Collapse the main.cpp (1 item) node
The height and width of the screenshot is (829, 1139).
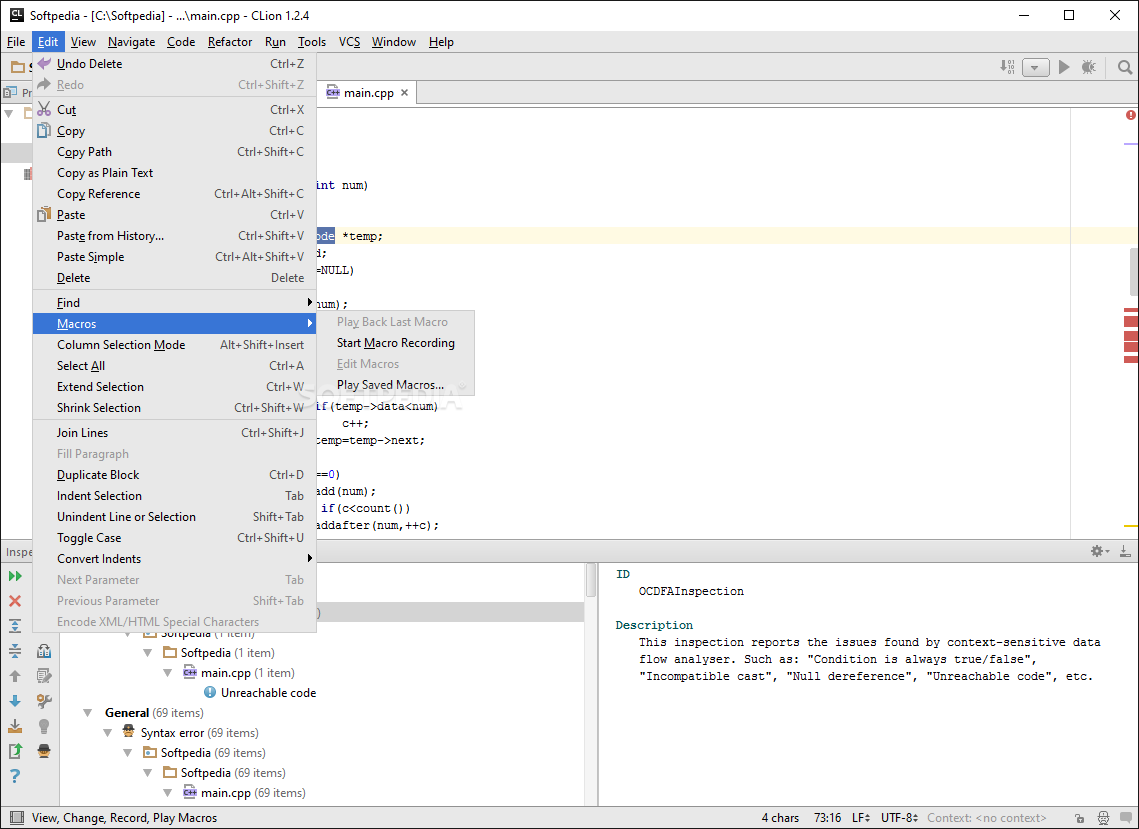(x=168, y=673)
